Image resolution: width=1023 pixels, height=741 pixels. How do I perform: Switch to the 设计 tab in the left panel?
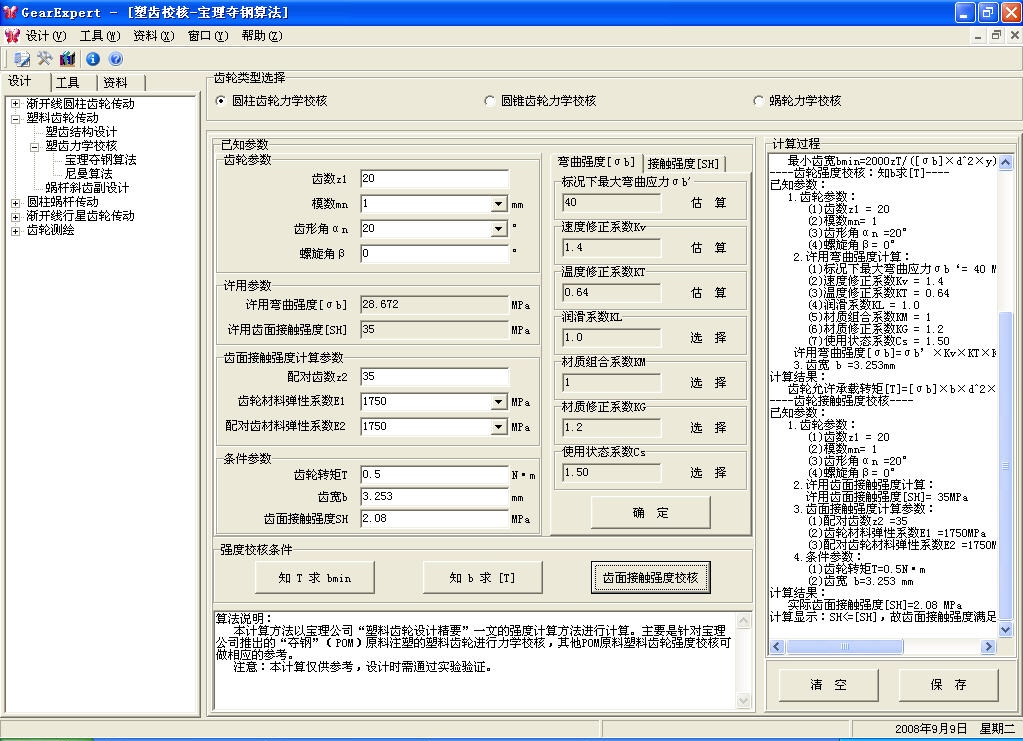tap(27, 81)
